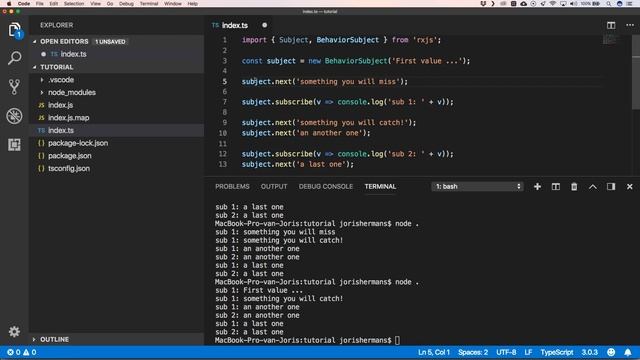Screen dimensions: 640x360
Task: Change encoding via UTF-8 status item
Action: pyautogui.click(x=506, y=352)
